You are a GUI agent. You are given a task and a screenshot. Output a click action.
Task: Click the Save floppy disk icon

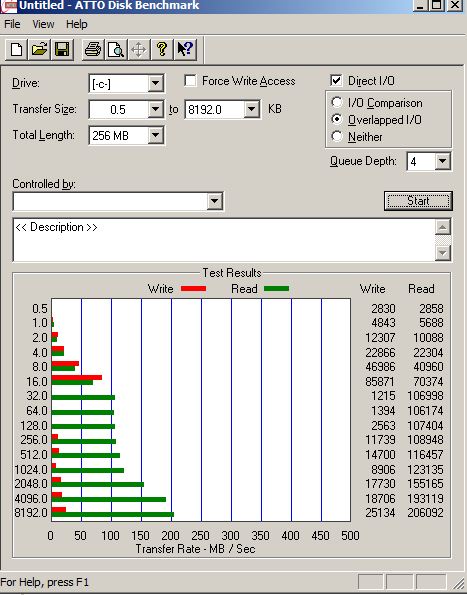(62, 49)
